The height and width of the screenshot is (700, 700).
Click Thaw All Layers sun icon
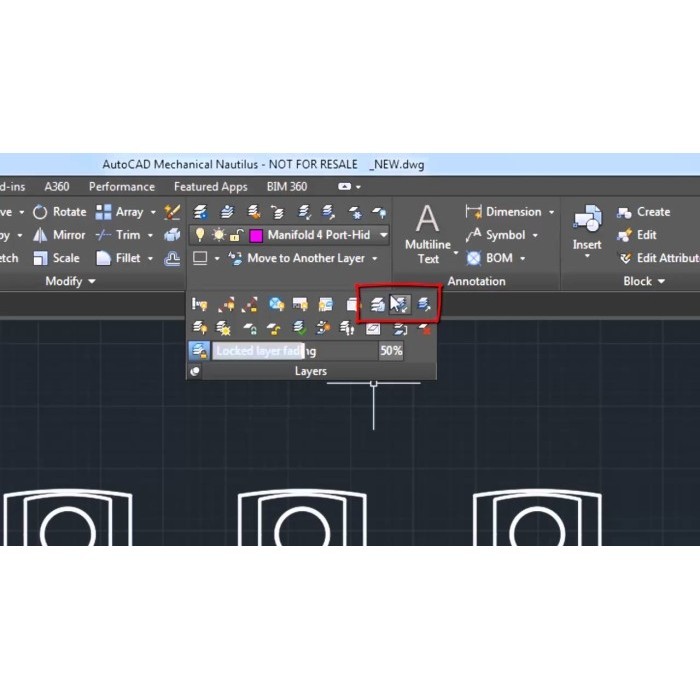pyautogui.click(x=223, y=329)
